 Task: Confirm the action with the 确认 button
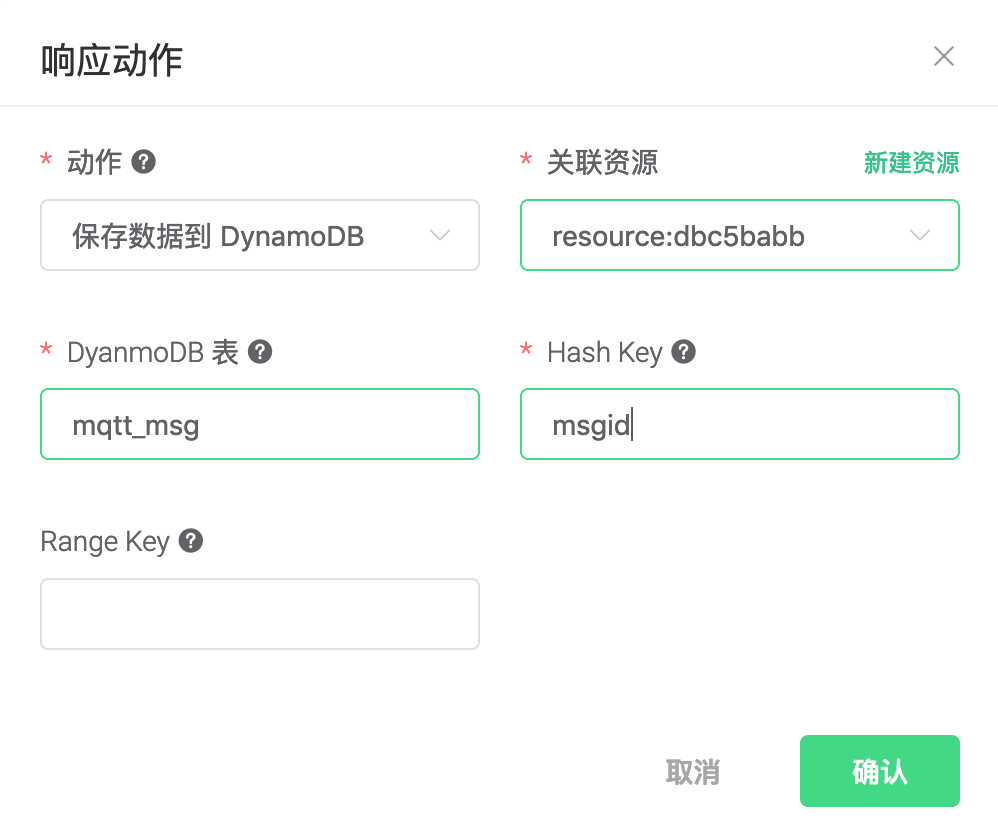pos(879,771)
